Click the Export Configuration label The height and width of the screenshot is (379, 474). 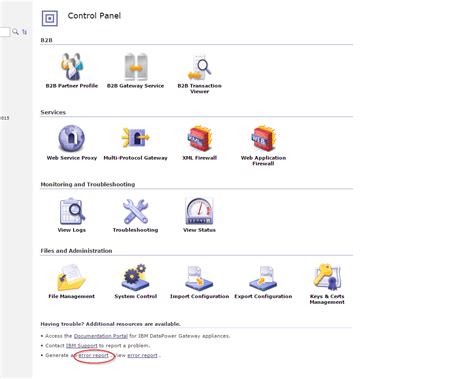point(263,296)
